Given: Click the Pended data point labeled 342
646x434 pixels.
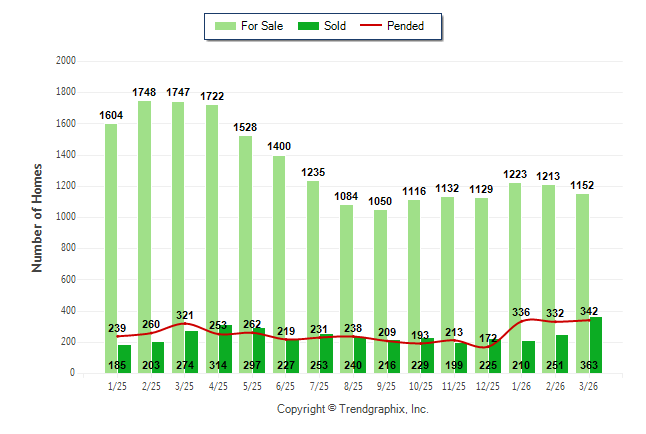Looking at the screenshot, I should (x=590, y=320).
